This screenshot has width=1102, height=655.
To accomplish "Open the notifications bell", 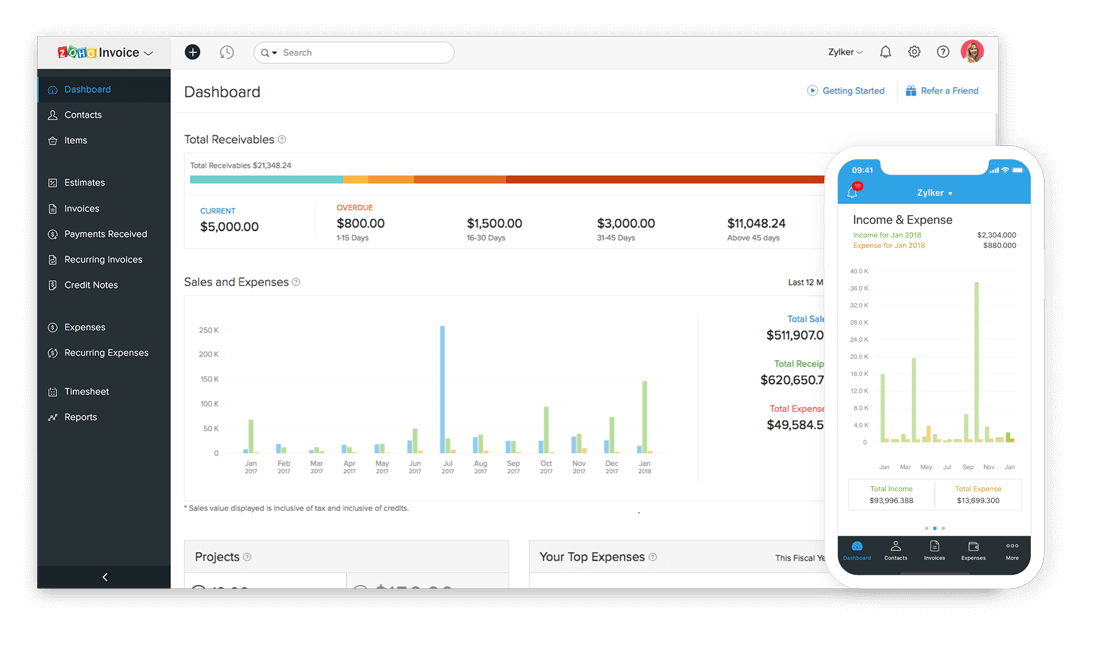I will (x=885, y=51).
